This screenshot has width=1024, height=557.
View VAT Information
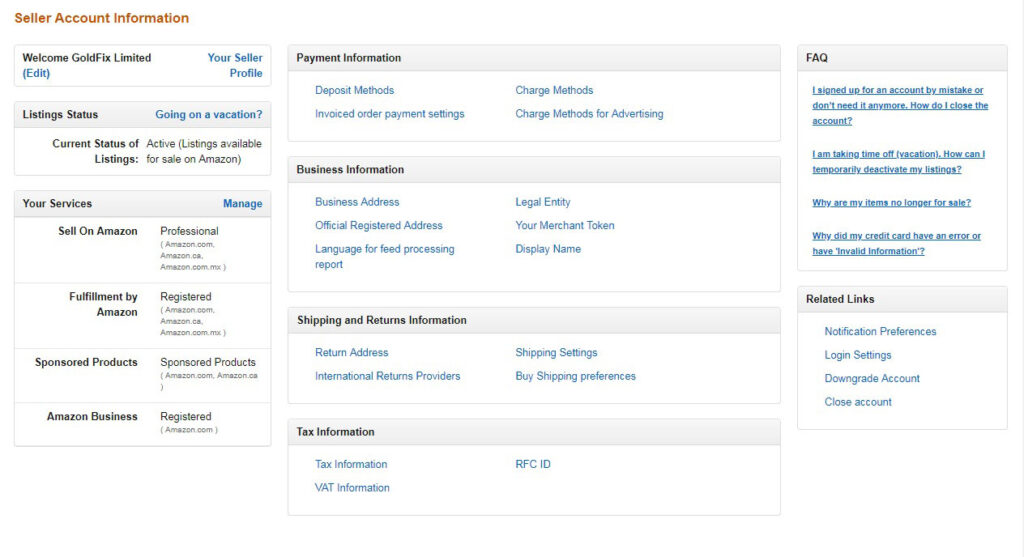pyautogui.click(x=352, y=488)
